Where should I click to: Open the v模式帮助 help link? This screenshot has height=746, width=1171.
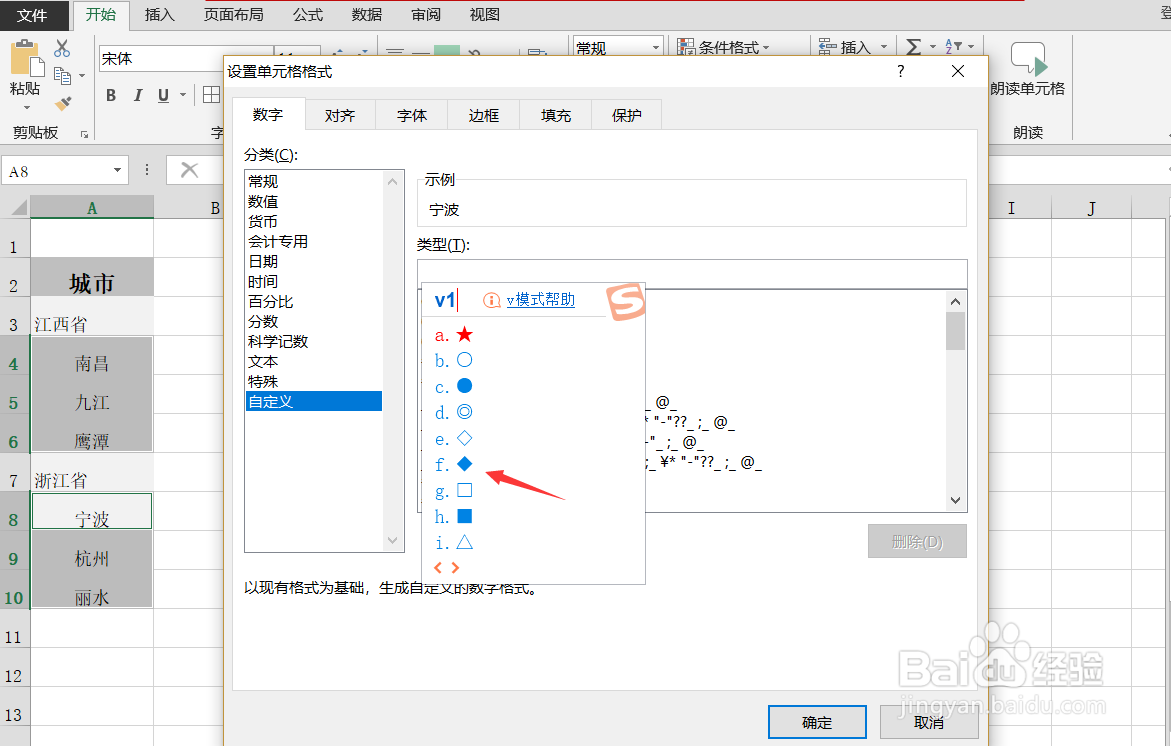pos(540,300)
